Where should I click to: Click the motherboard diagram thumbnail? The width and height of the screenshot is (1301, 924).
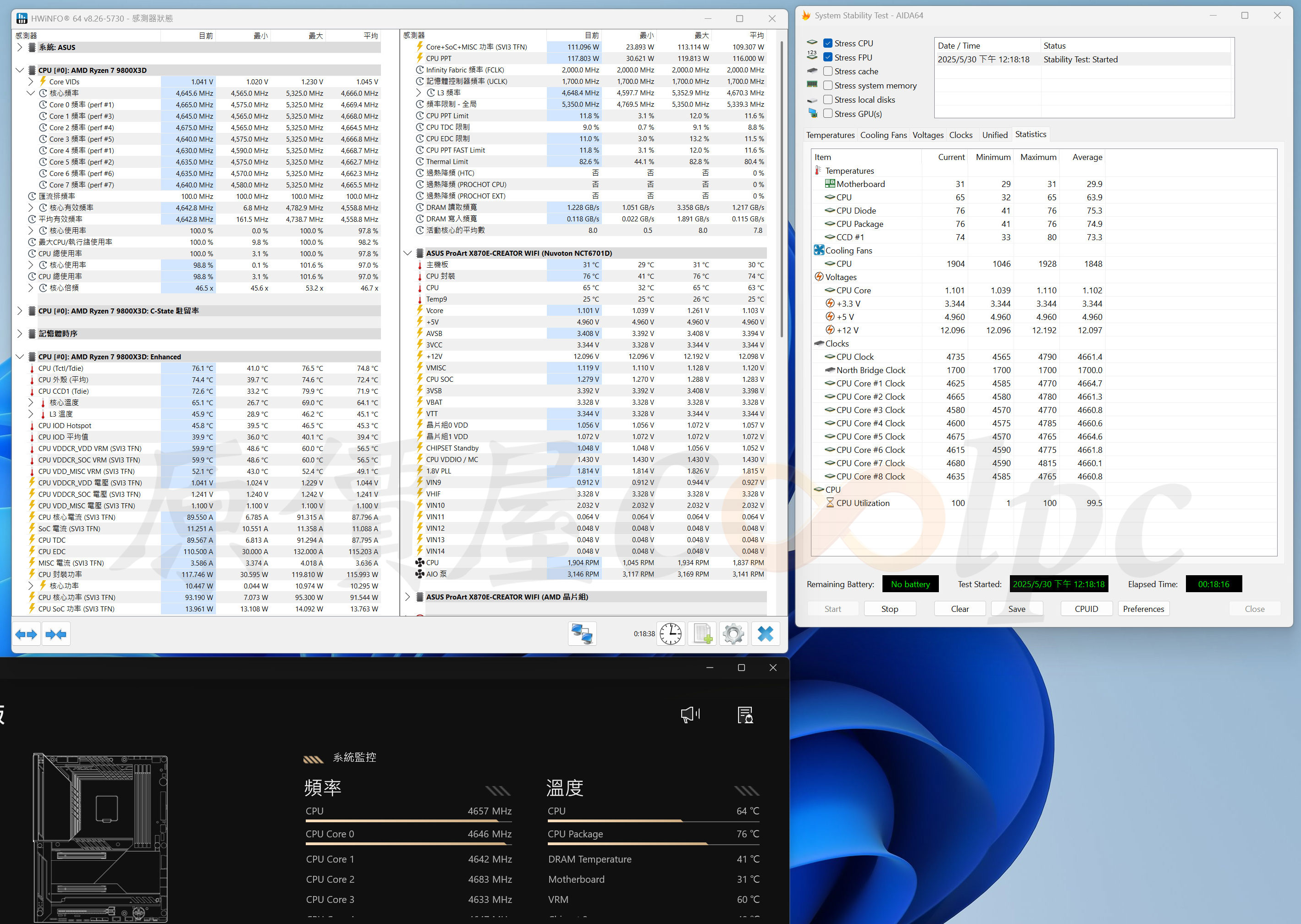pyautogui.click(x=100, y=837)
